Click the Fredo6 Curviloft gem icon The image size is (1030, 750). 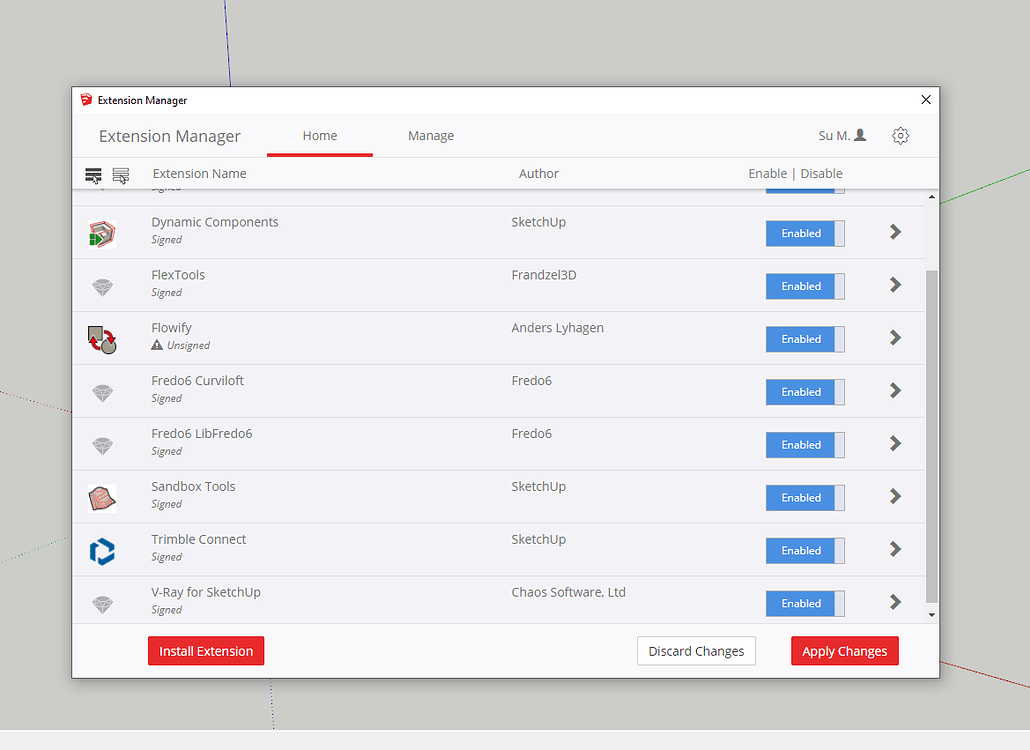[102, 393]
